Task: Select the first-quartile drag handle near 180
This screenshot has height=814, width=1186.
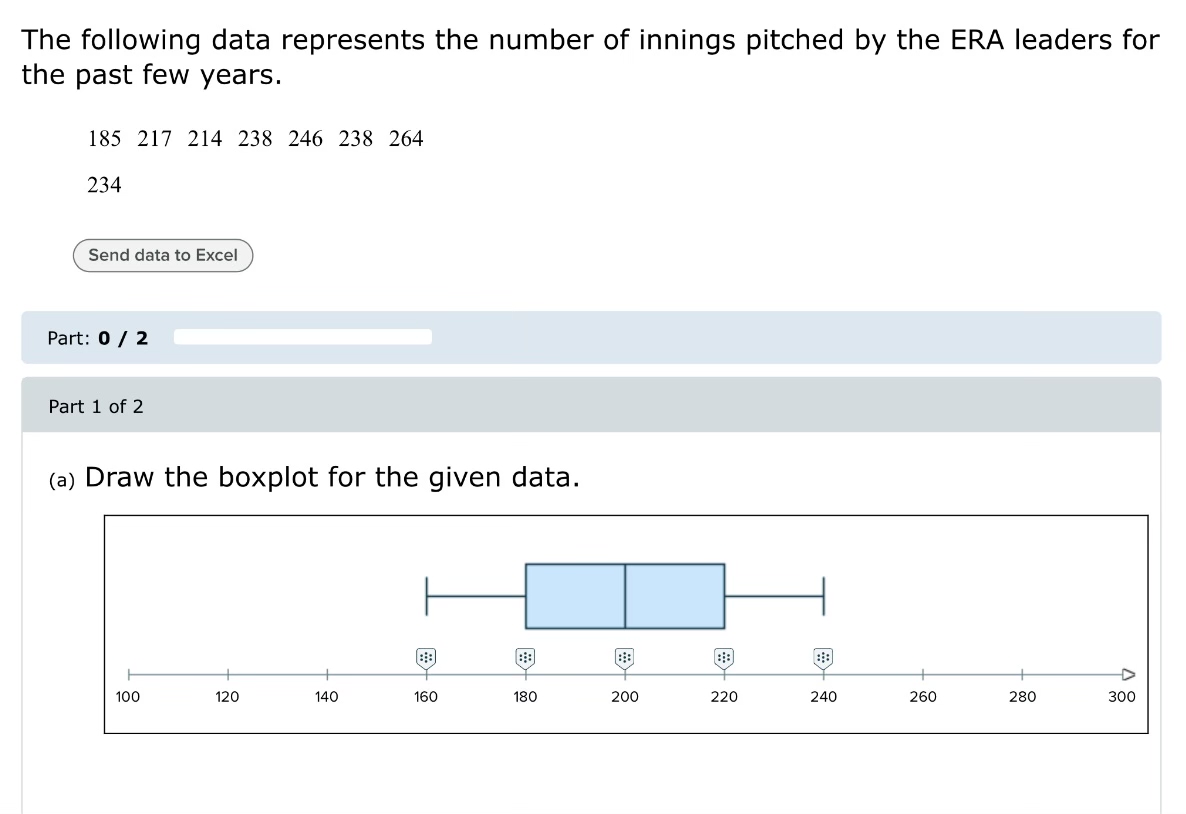Action: coord(525,657)
